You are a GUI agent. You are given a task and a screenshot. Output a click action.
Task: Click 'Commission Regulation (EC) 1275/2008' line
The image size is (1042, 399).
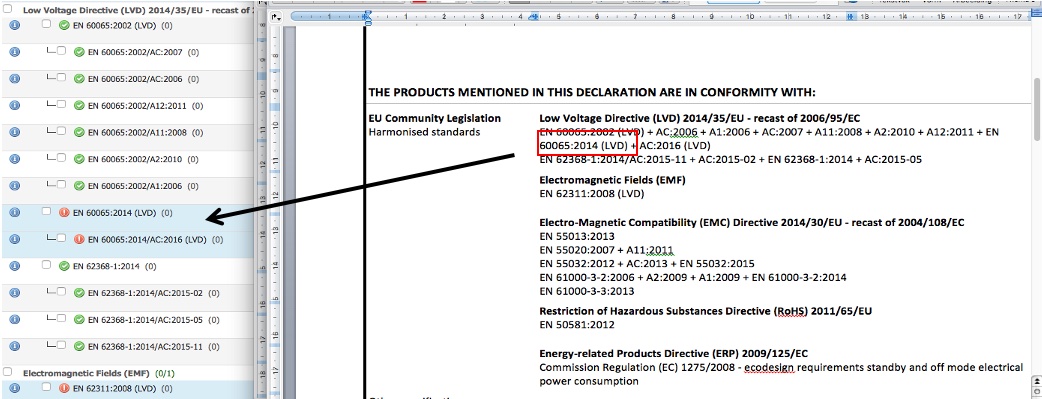(x=781, y=368)
